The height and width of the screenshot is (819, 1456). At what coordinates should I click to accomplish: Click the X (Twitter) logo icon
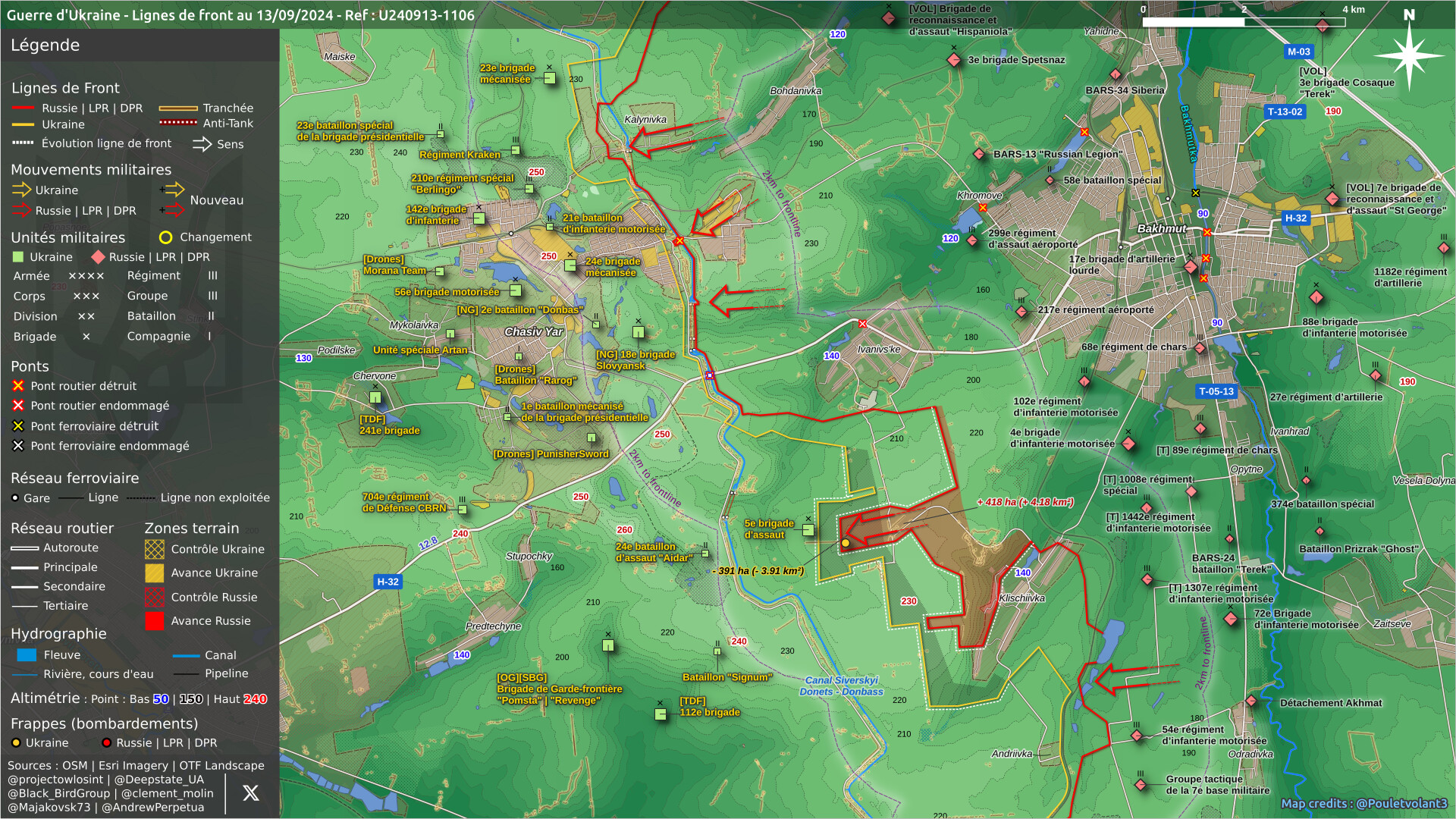pos(250,793)
